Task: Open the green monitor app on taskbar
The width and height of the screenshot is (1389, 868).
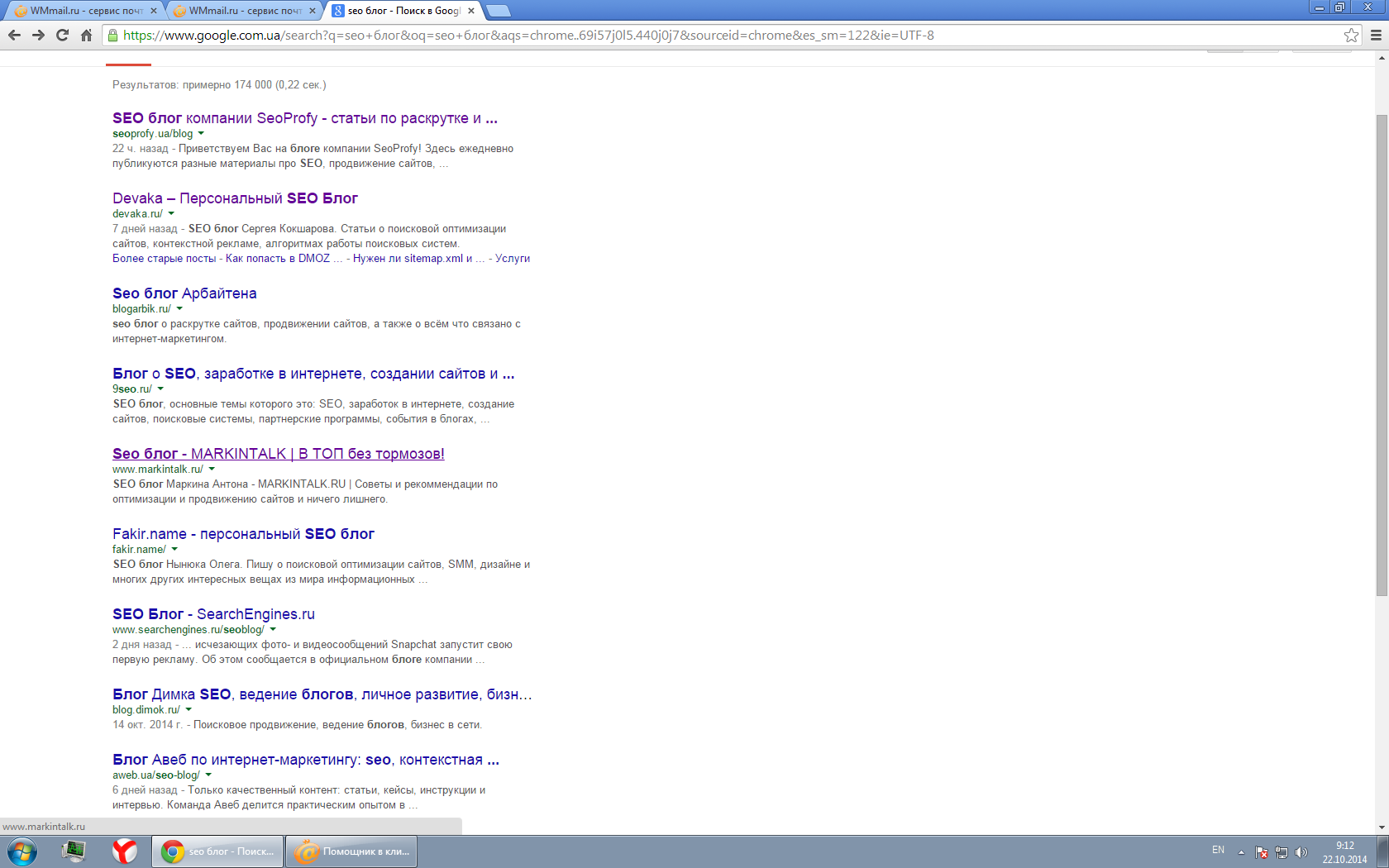Action: (x=74, y=851)
